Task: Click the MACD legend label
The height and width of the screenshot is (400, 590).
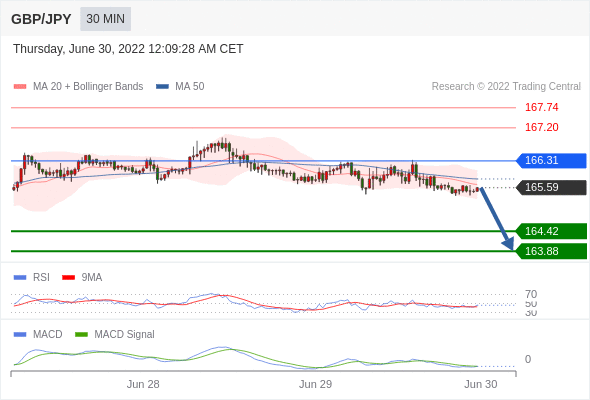Action: 47,335
